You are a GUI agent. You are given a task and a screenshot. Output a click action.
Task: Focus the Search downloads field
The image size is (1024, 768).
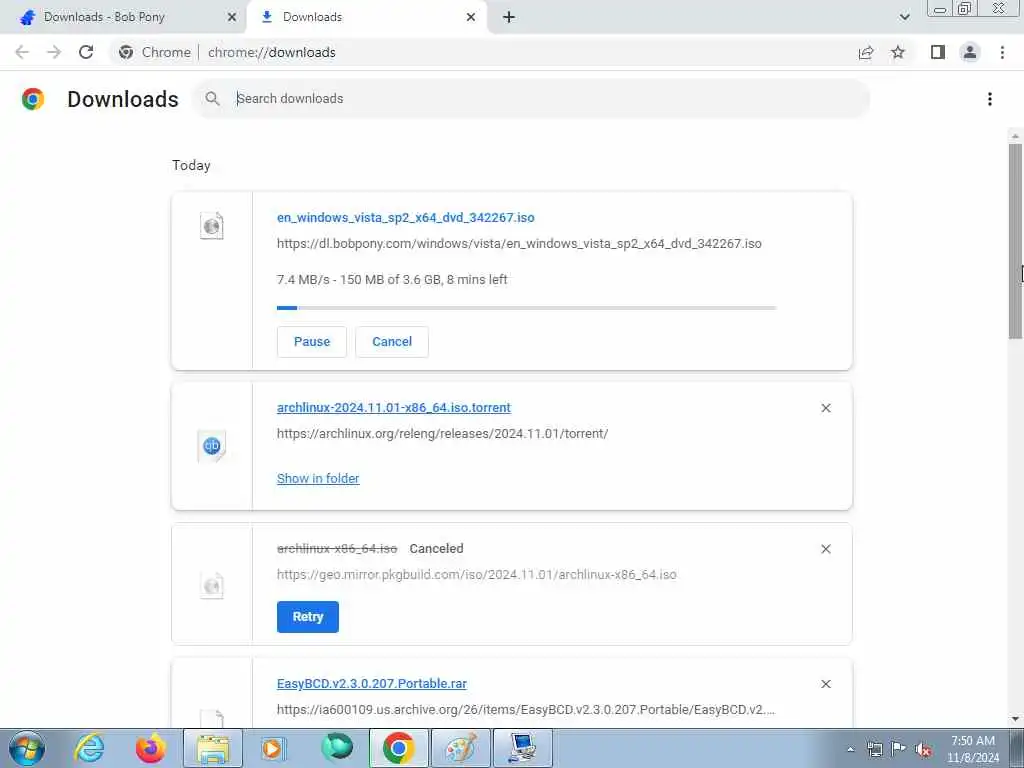pyautogui.click(x=530, y=99)
